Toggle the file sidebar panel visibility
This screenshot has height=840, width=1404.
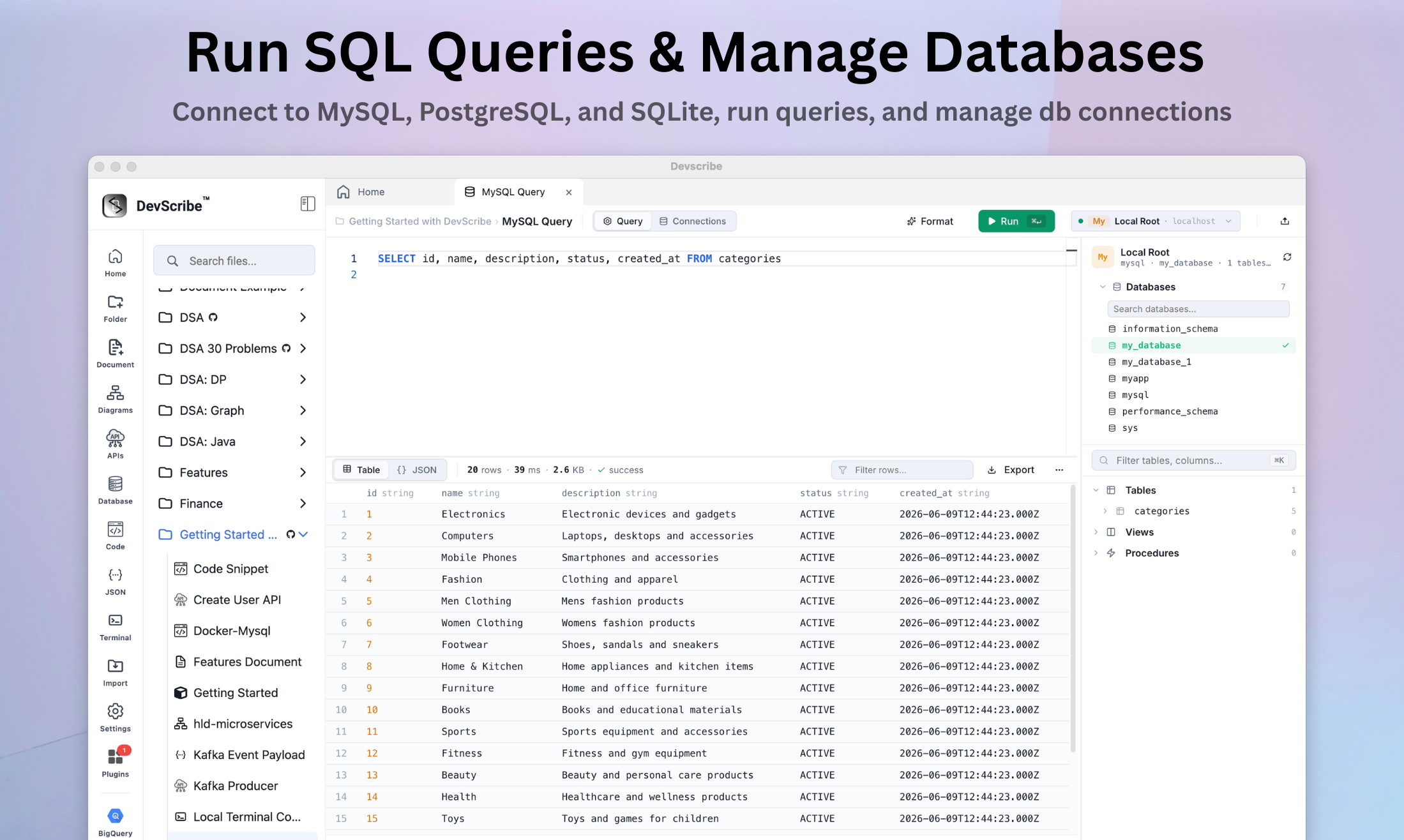tap(308, 204)
